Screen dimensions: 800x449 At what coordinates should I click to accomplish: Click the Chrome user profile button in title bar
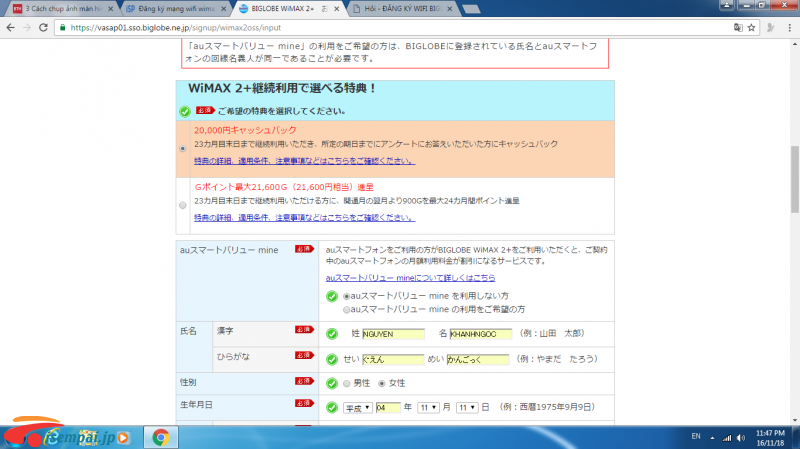pyautogui.click(x=727, y=5)
